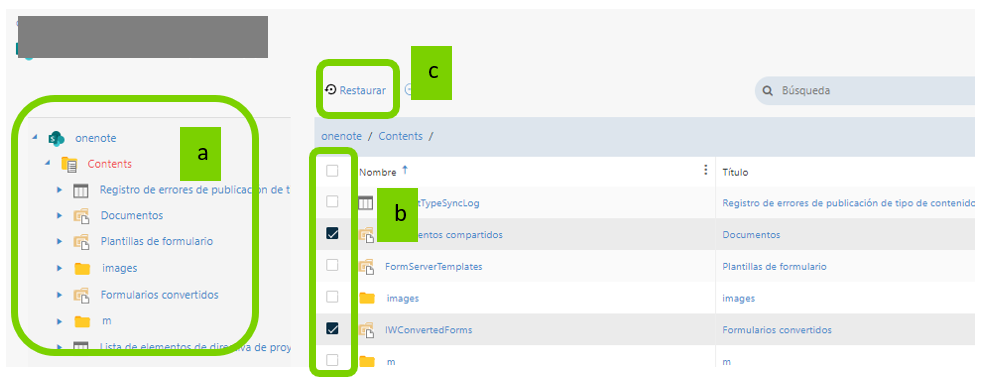Click into the Búsqueda search field
983x380 pixels.
click(869, 90)
